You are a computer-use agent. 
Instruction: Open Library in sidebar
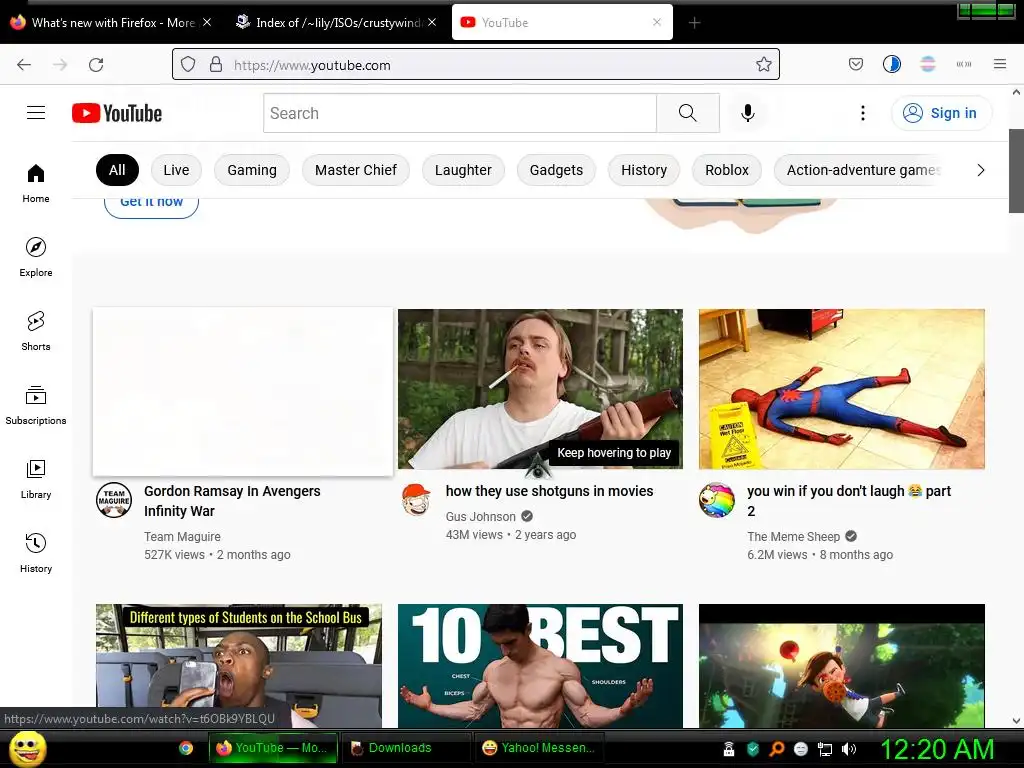tap(36, 479)
